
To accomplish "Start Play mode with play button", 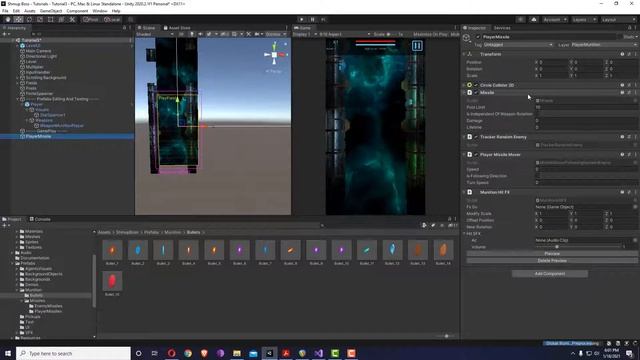I will point(302,19).
